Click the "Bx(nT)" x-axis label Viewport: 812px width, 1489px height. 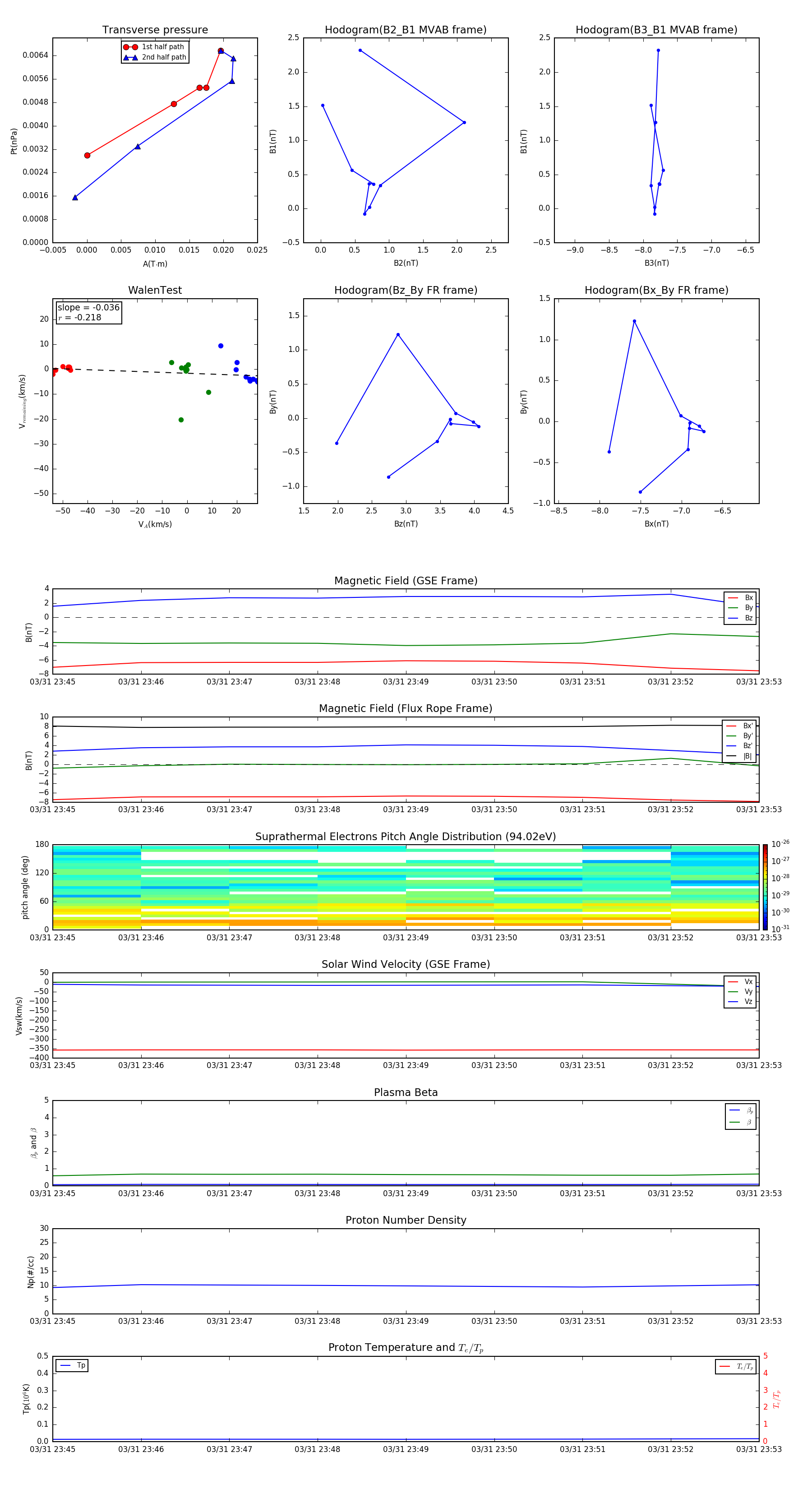click(x=656, y=524)
